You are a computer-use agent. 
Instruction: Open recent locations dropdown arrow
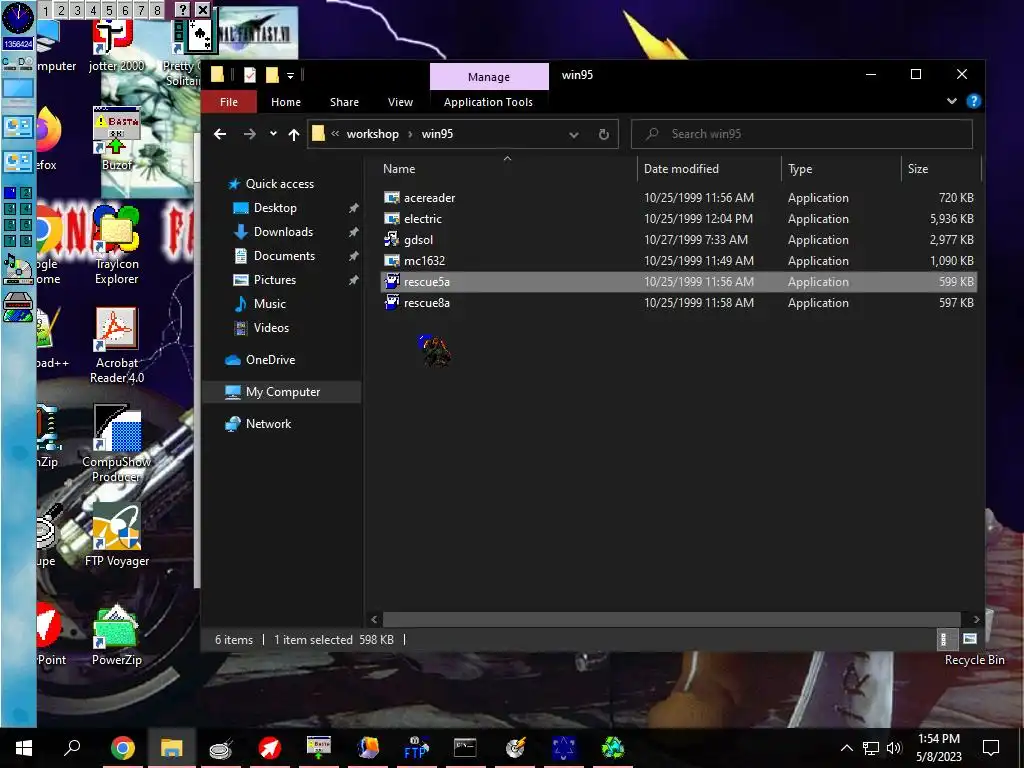[x=273, y=134]
